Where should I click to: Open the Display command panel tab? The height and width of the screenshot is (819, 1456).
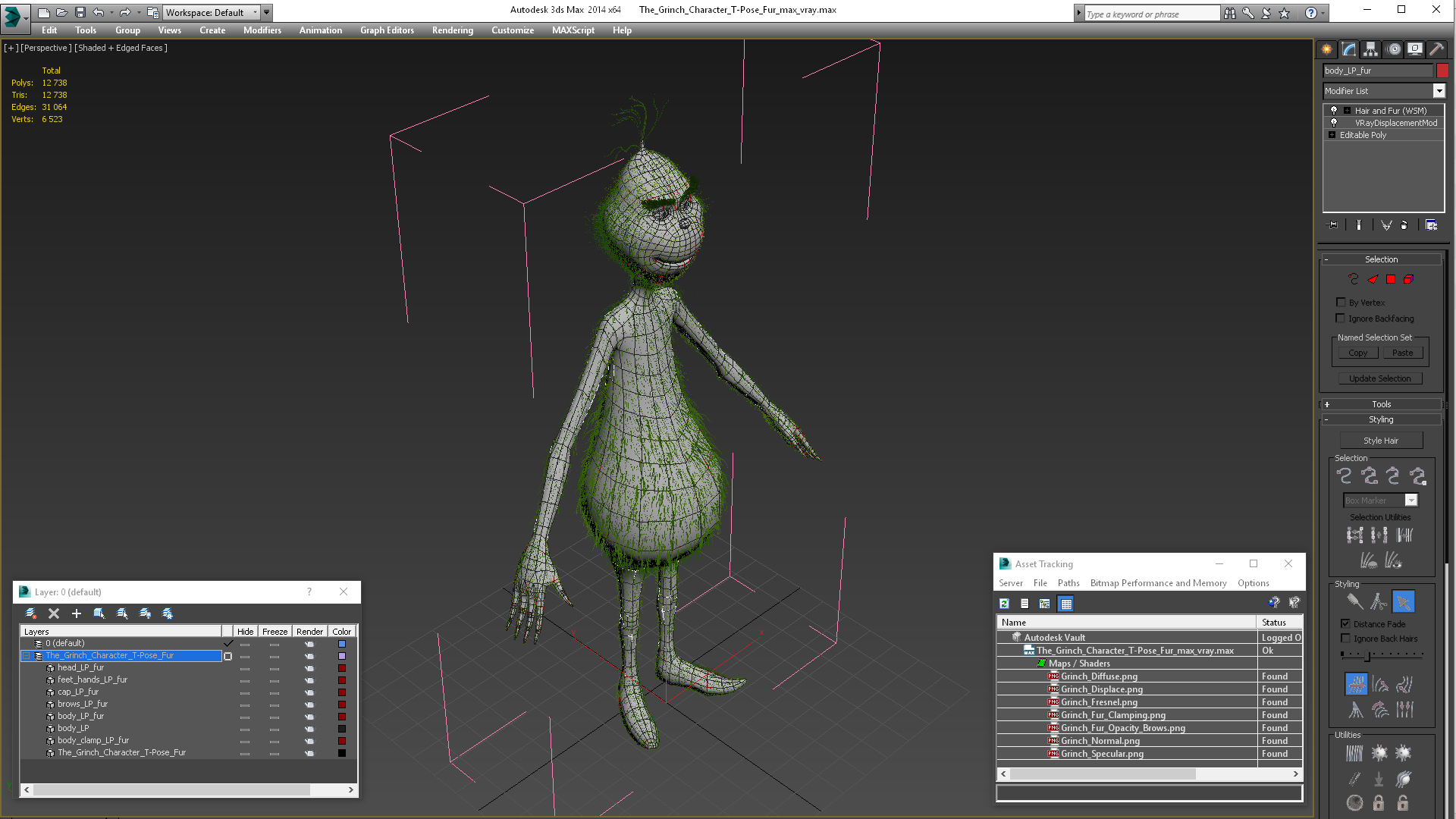point(1415,49)
